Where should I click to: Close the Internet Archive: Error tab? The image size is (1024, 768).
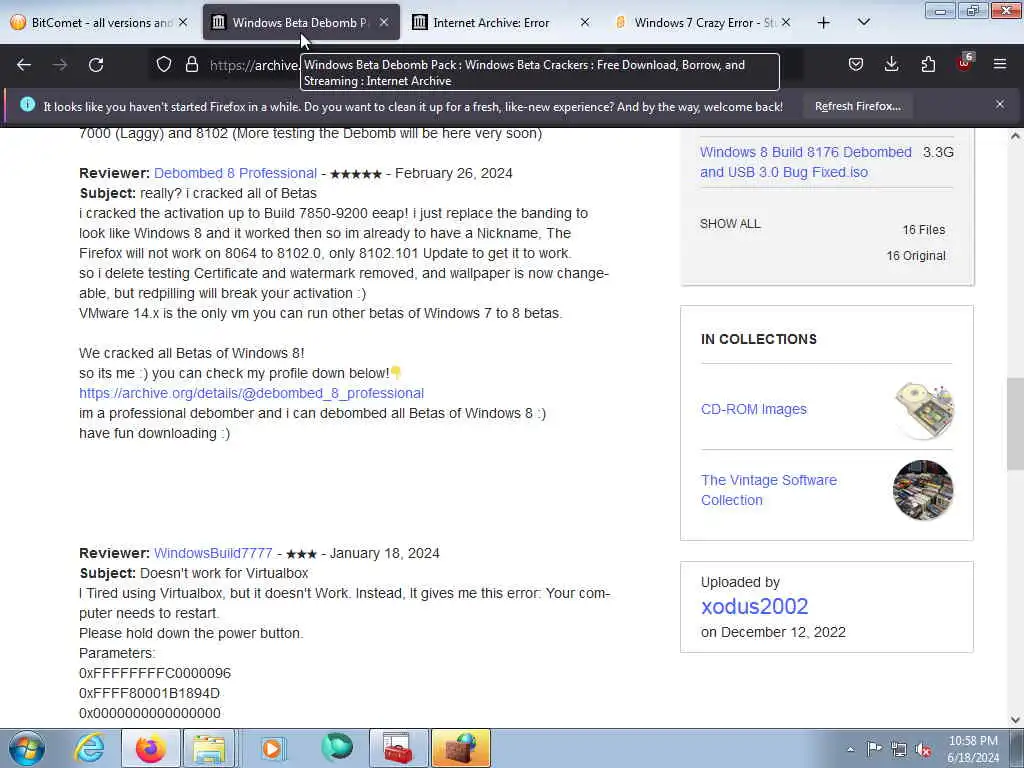tap(584, 22)
